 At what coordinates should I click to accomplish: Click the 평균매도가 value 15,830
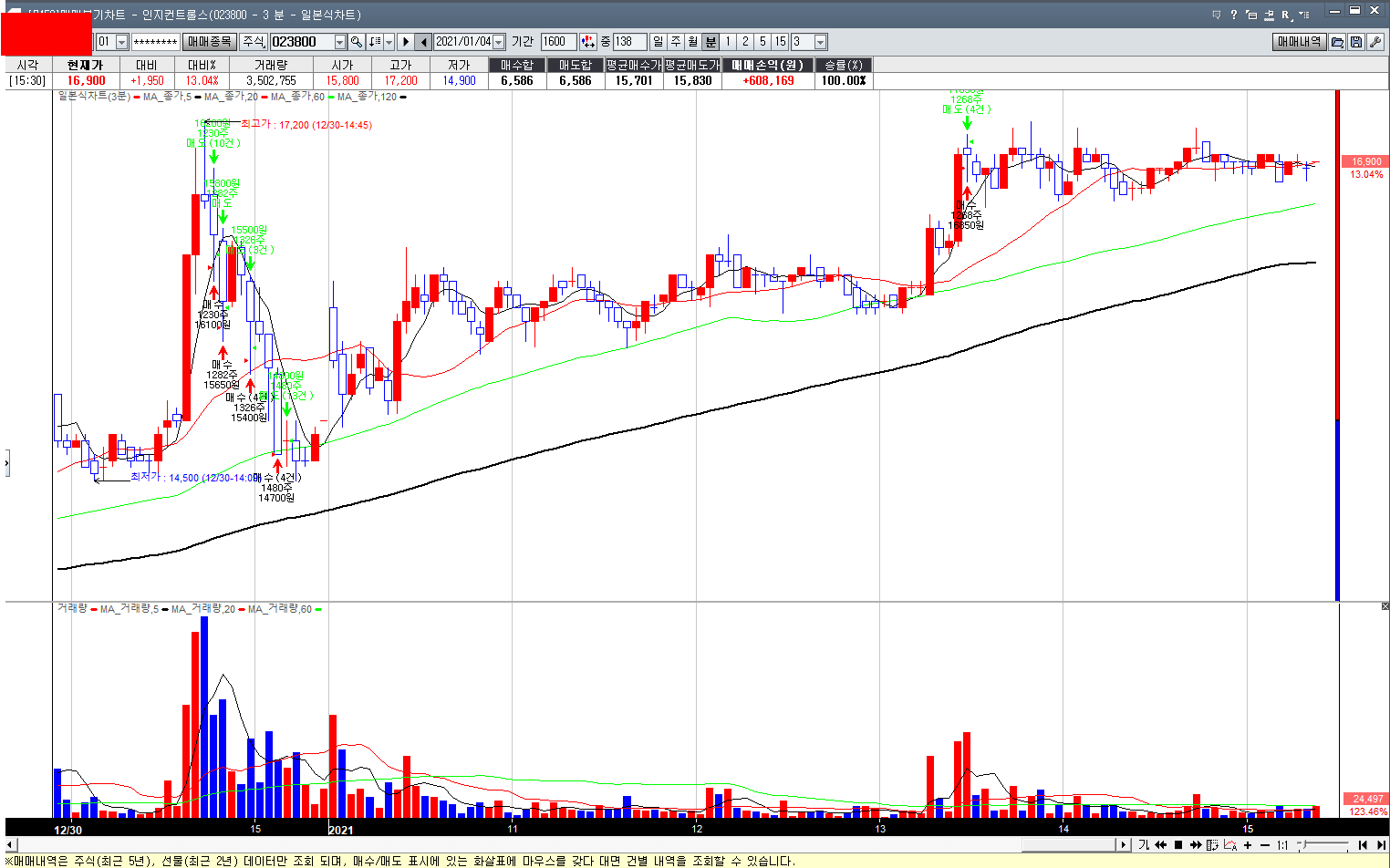692,80
